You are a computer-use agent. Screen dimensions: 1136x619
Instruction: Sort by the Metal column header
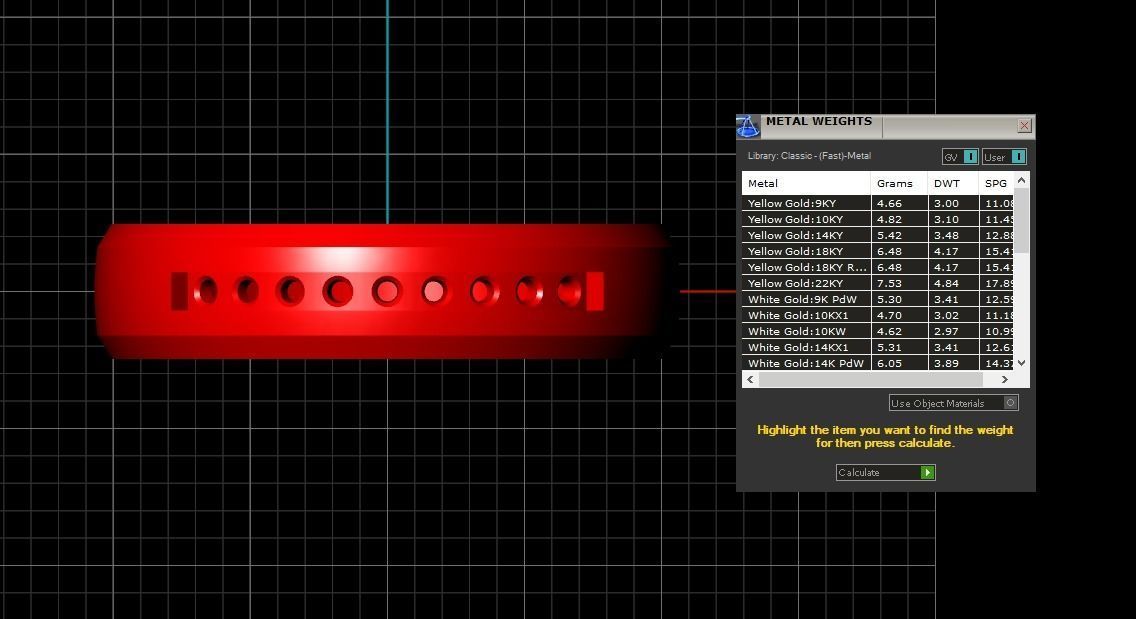point(806,183)
